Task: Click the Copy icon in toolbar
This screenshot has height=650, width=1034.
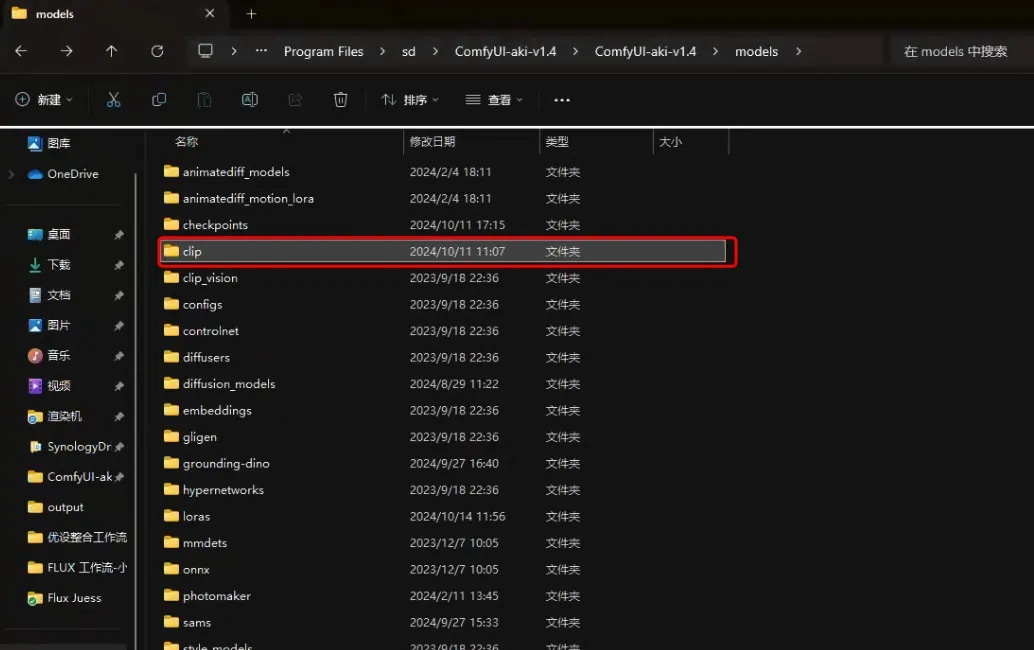Action: [159, 100]
